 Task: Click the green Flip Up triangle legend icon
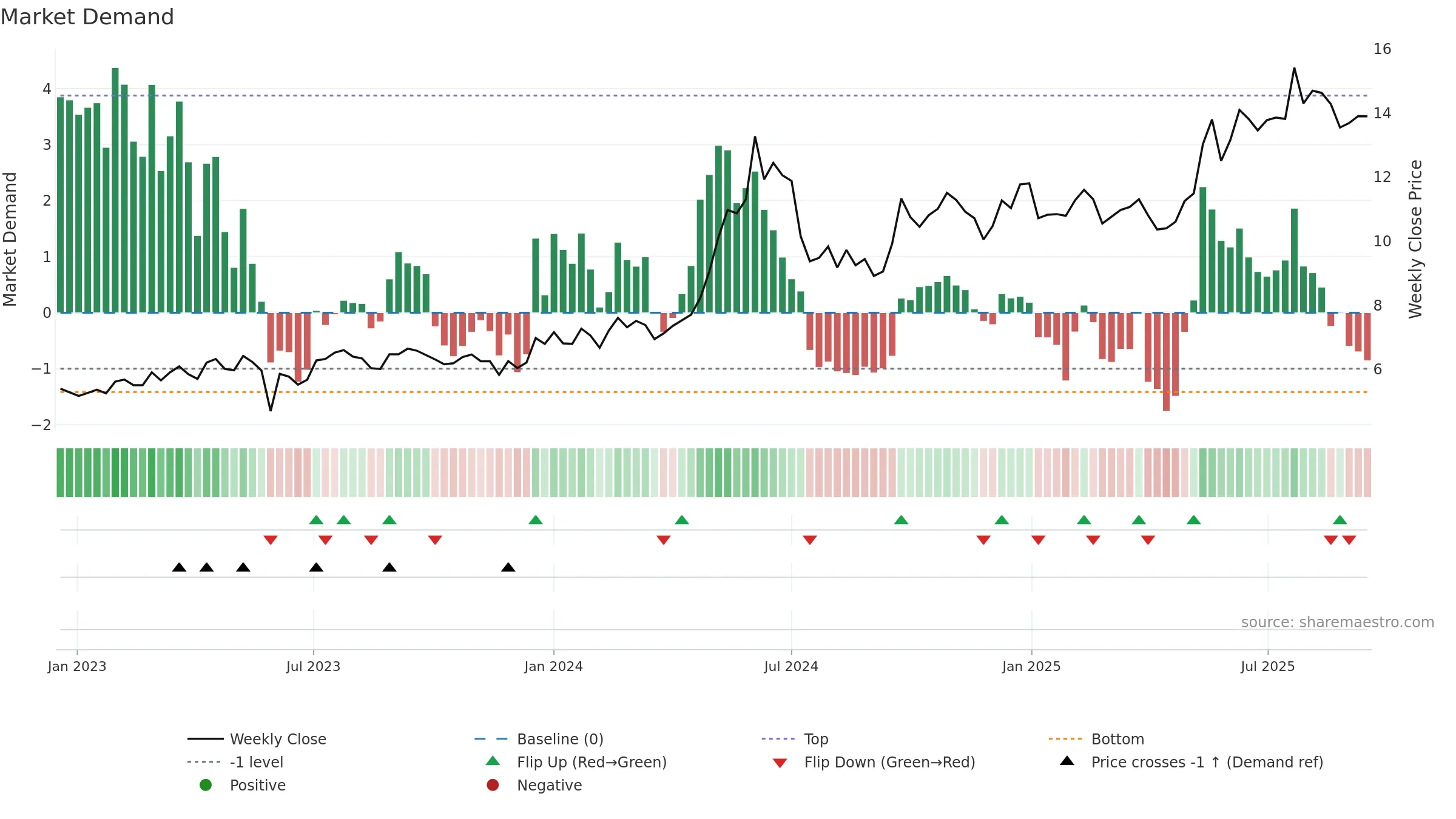click(493, 761)
